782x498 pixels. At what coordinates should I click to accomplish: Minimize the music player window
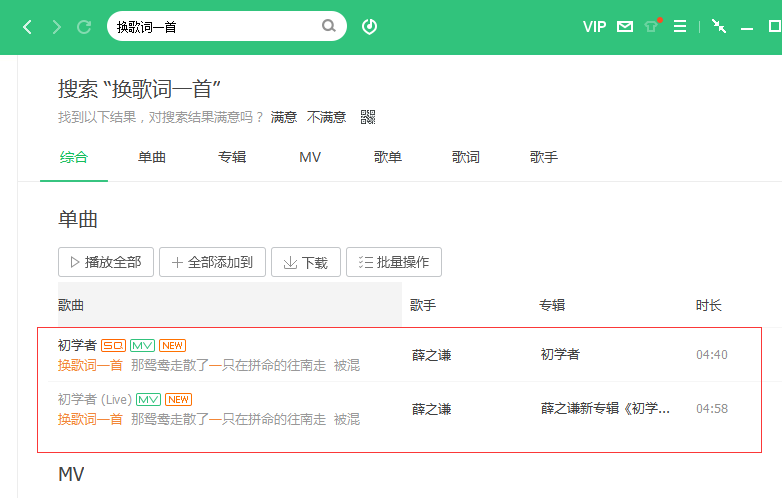[747, 29]
